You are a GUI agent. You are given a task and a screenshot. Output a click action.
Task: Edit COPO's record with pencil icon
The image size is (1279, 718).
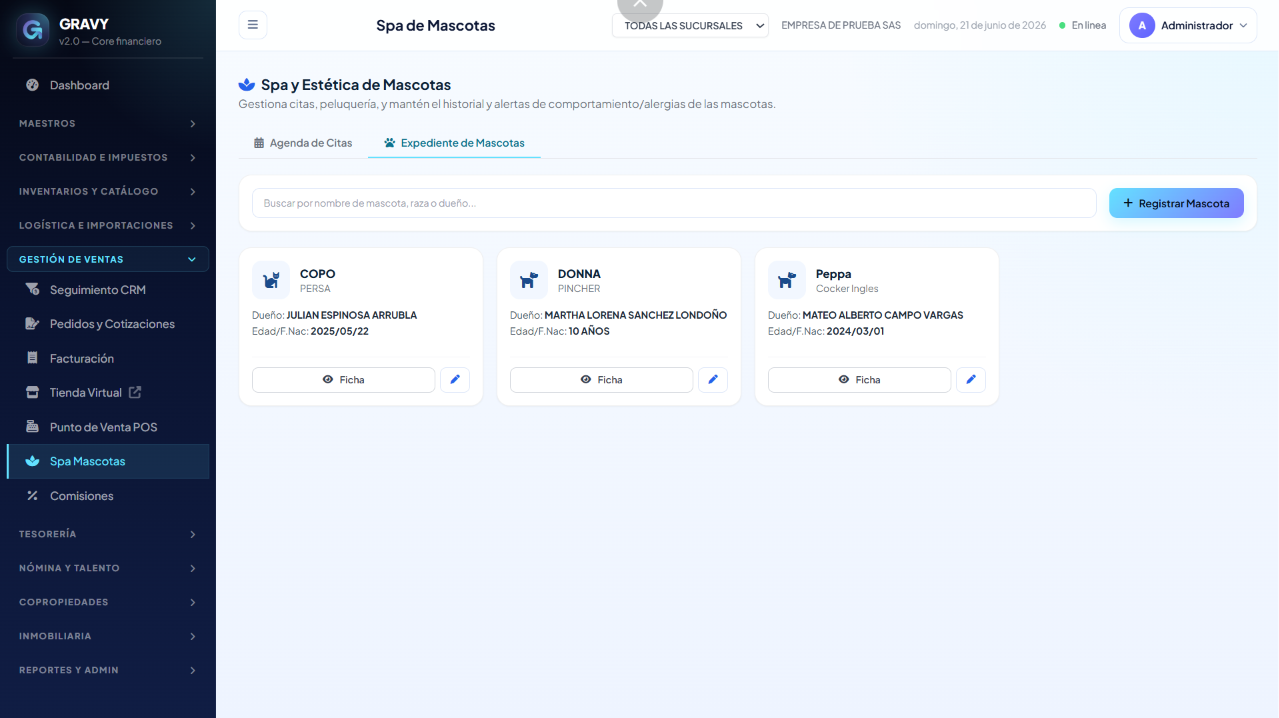click(455, 380)
